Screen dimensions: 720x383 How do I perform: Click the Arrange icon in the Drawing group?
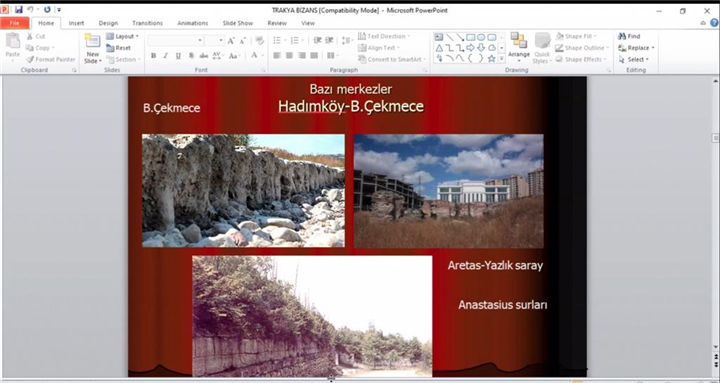(519, 45)
